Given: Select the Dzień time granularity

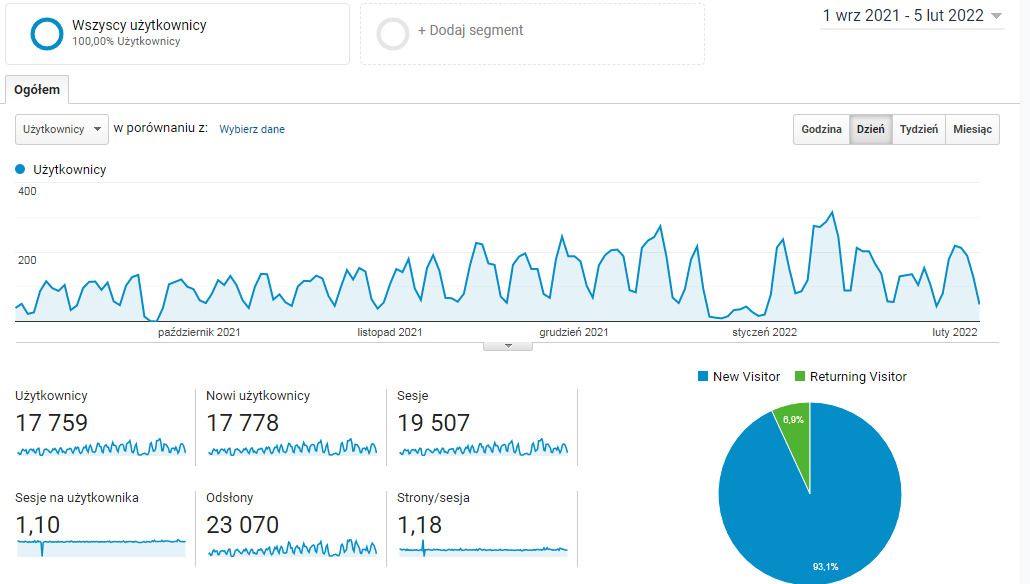Looking at the screenshot, I should pos(870,130).
